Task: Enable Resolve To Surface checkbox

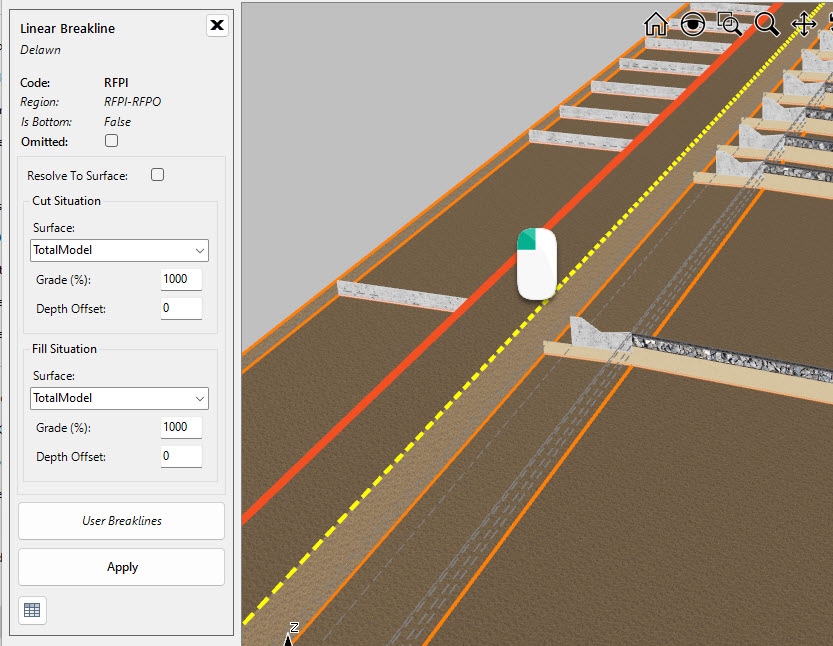Action: point(157,175)
